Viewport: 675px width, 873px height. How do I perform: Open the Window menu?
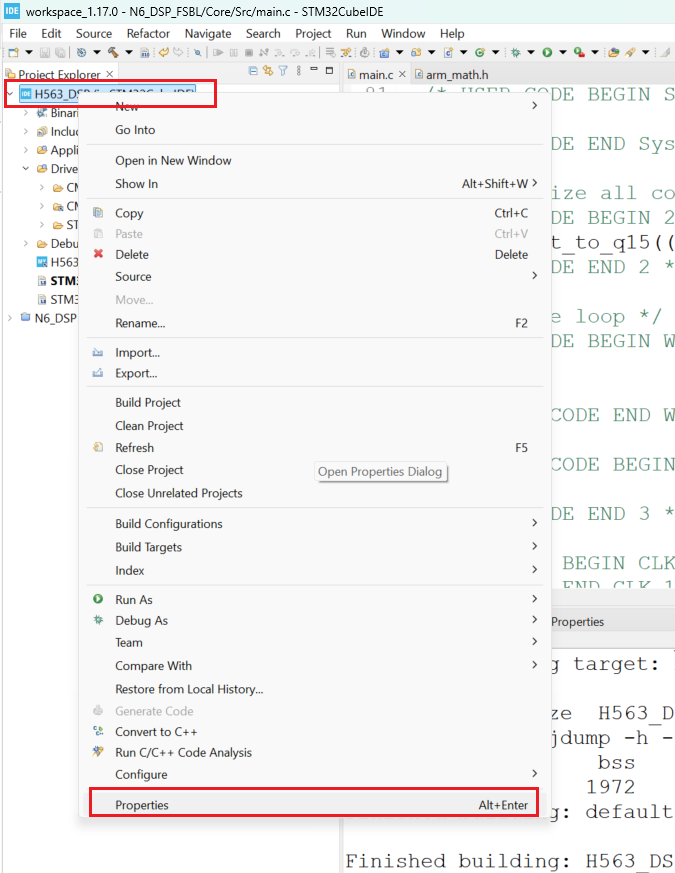[403, 33]
